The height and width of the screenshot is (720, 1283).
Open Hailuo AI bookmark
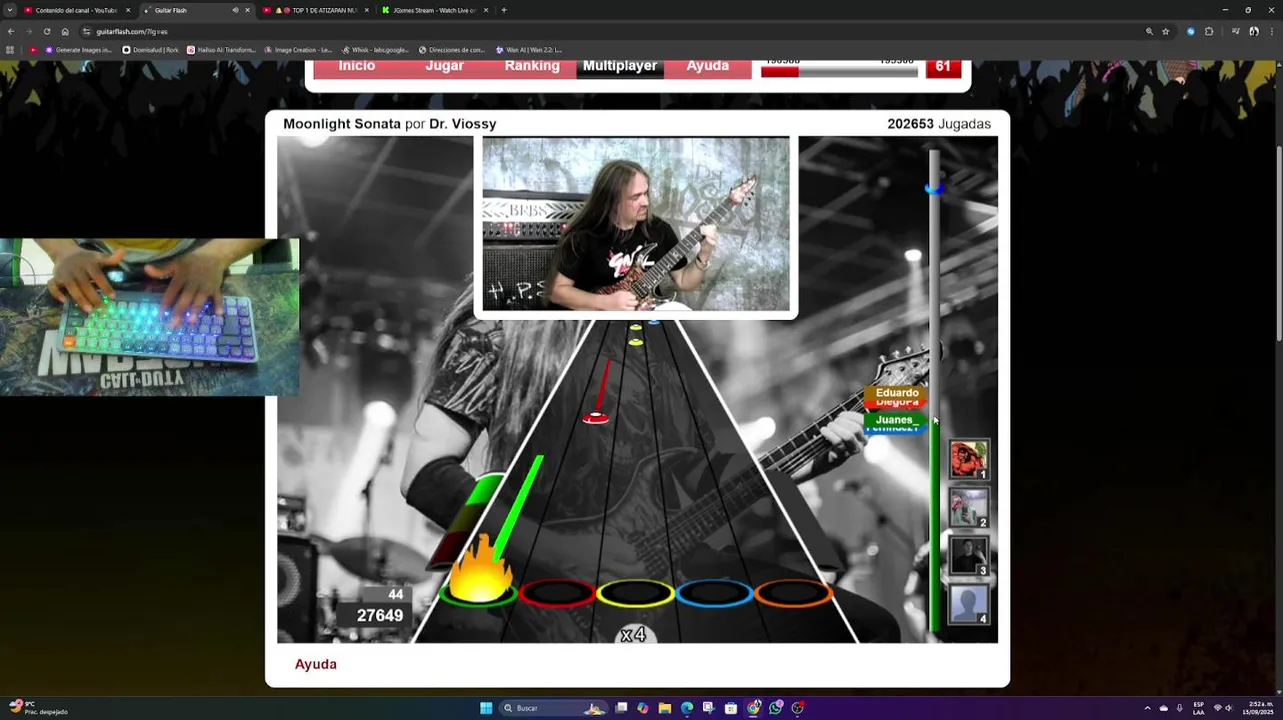tap(221, 49)
